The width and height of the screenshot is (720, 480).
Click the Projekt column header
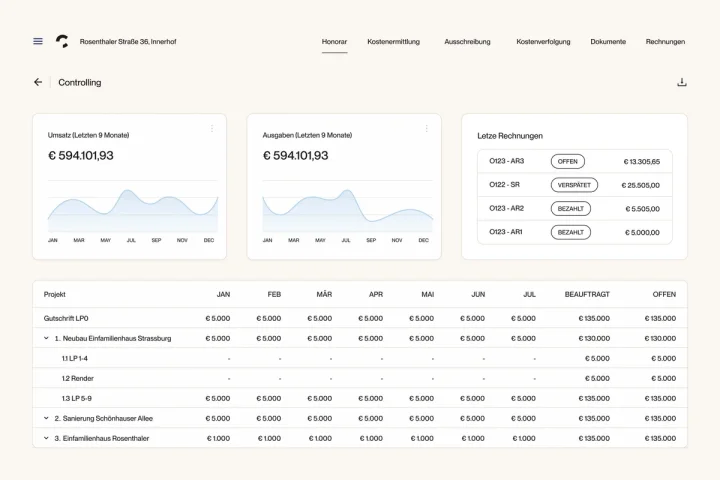[x=55, y=294]
